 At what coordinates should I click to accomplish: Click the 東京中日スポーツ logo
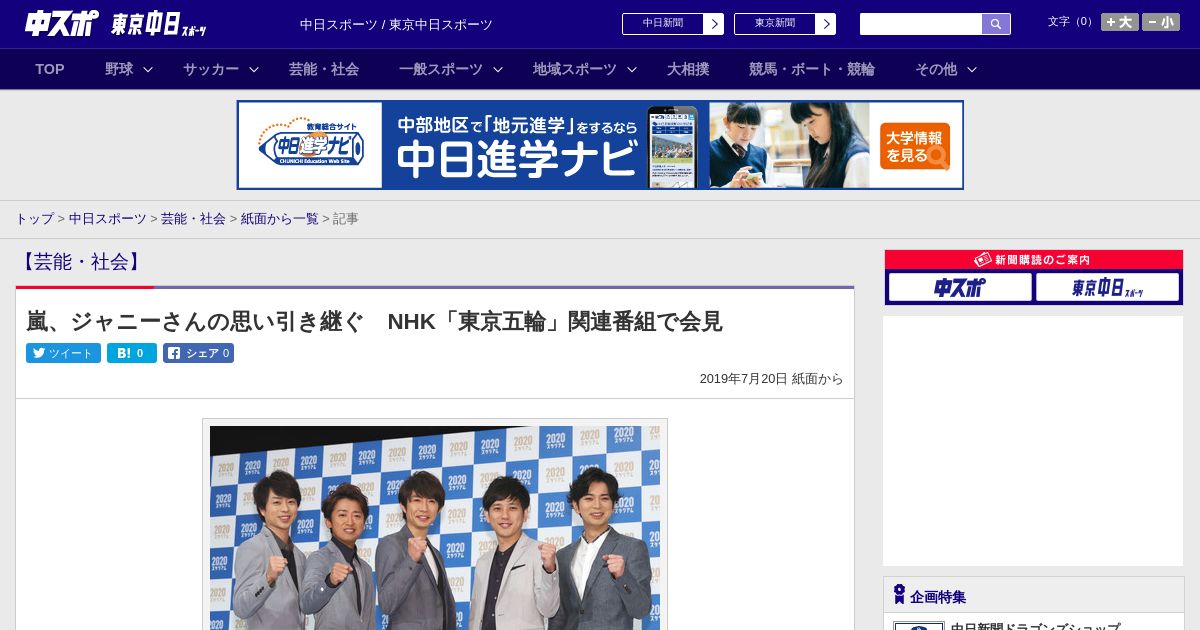158,24
